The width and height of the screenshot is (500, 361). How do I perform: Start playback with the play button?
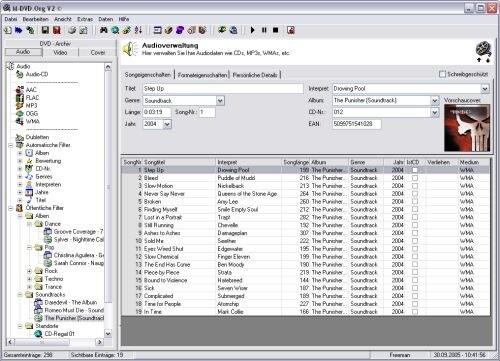click(x=252, y=30)
